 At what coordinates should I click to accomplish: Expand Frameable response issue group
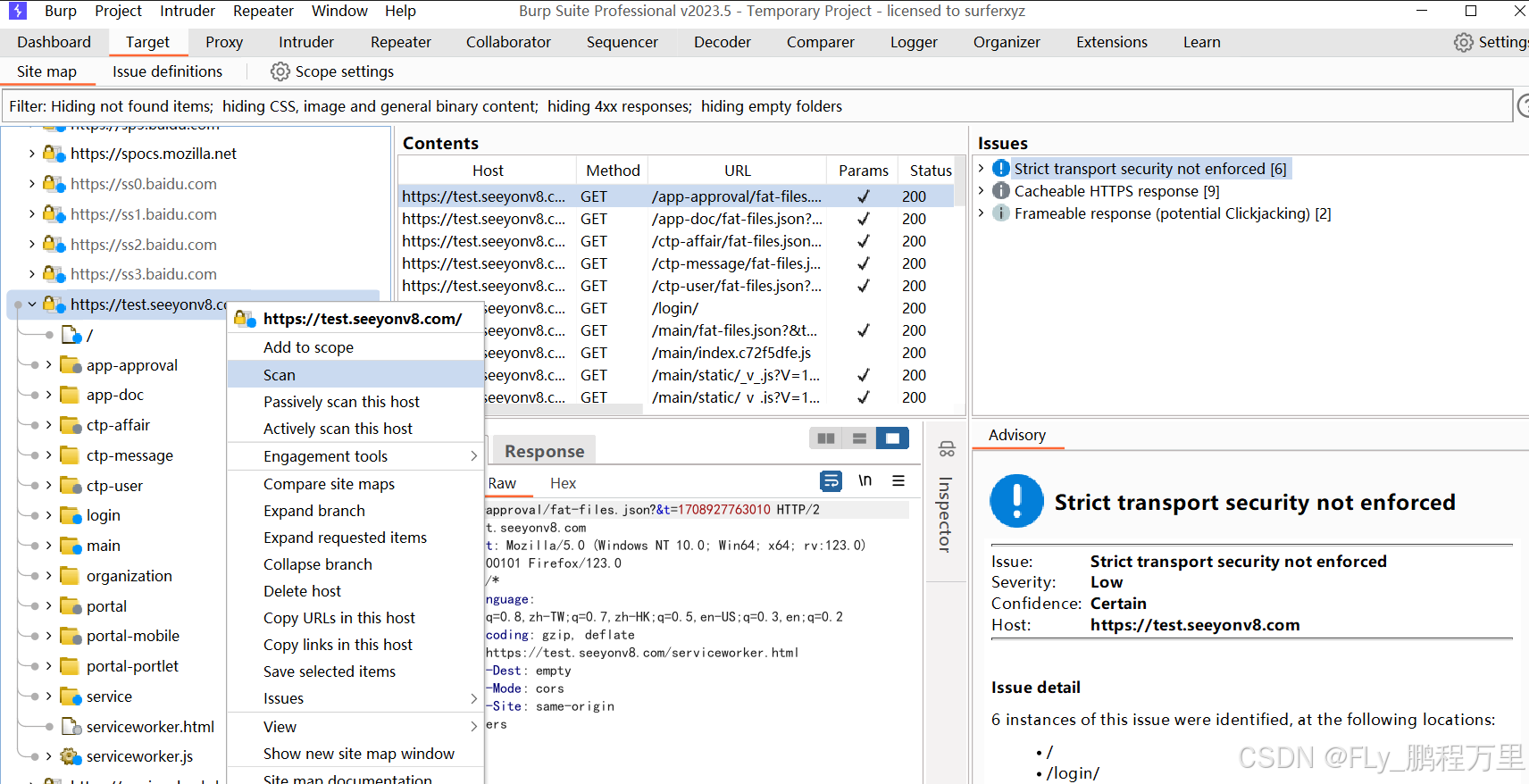pos(982,213)
